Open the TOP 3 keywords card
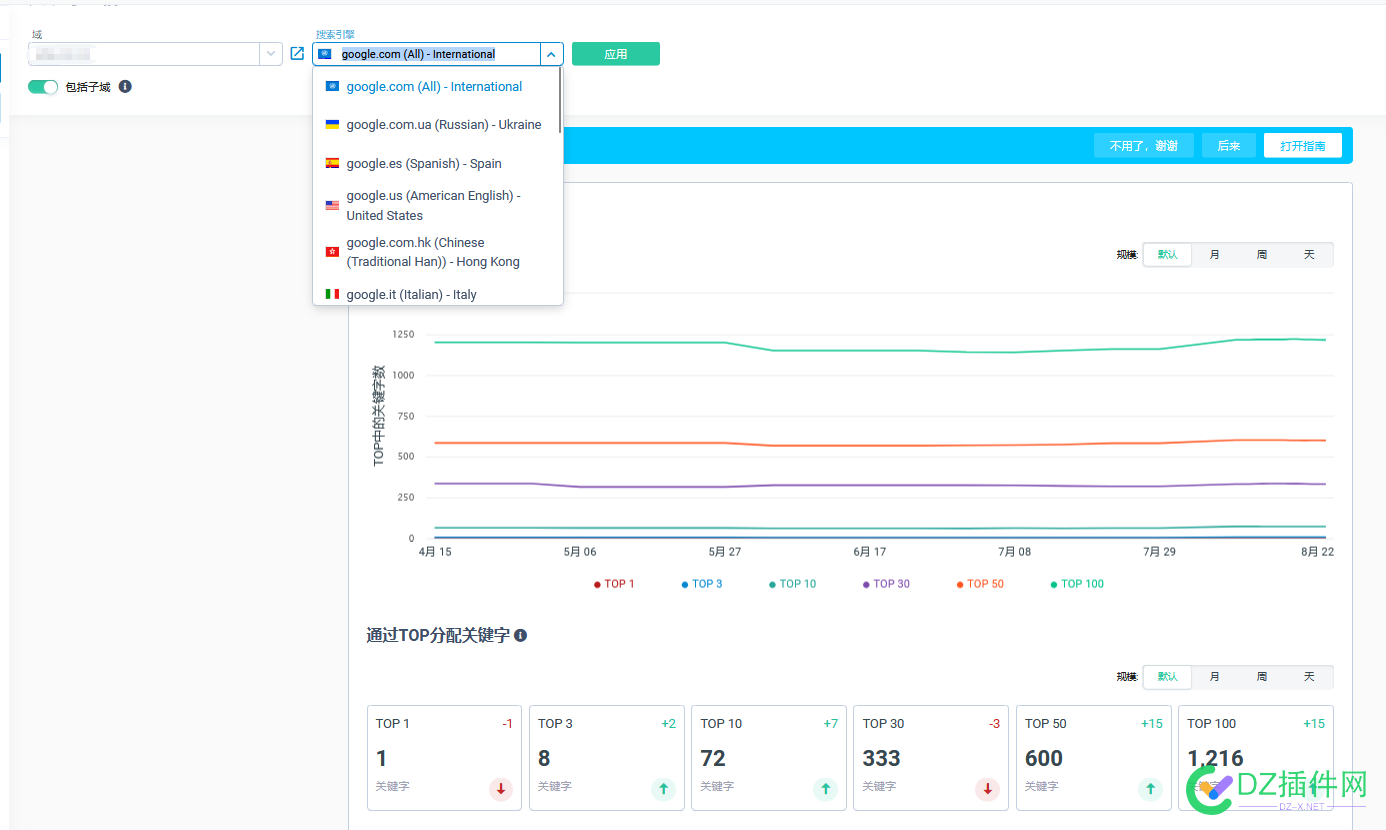 (x=606, y=758)
